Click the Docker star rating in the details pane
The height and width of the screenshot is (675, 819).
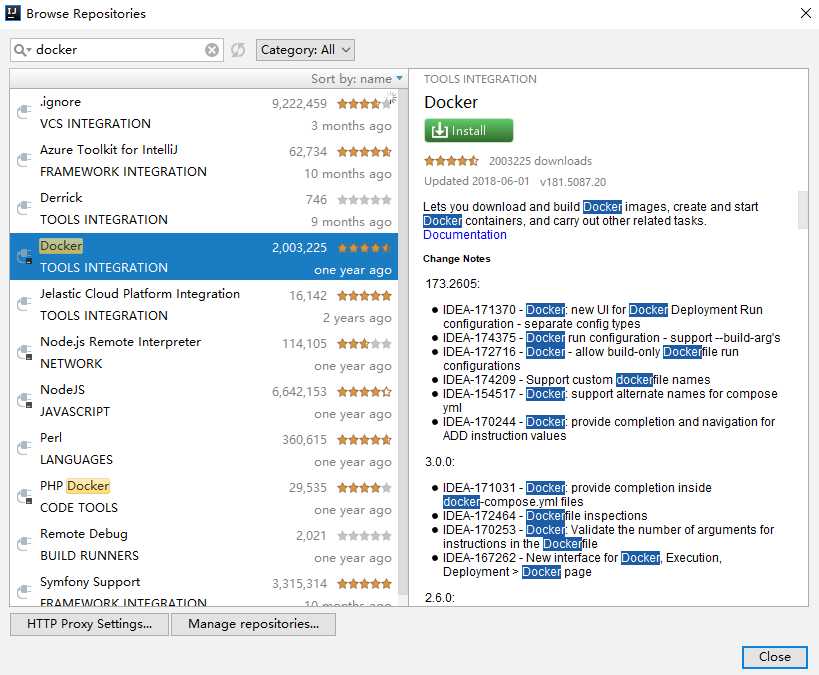click(x=451, y=161)
